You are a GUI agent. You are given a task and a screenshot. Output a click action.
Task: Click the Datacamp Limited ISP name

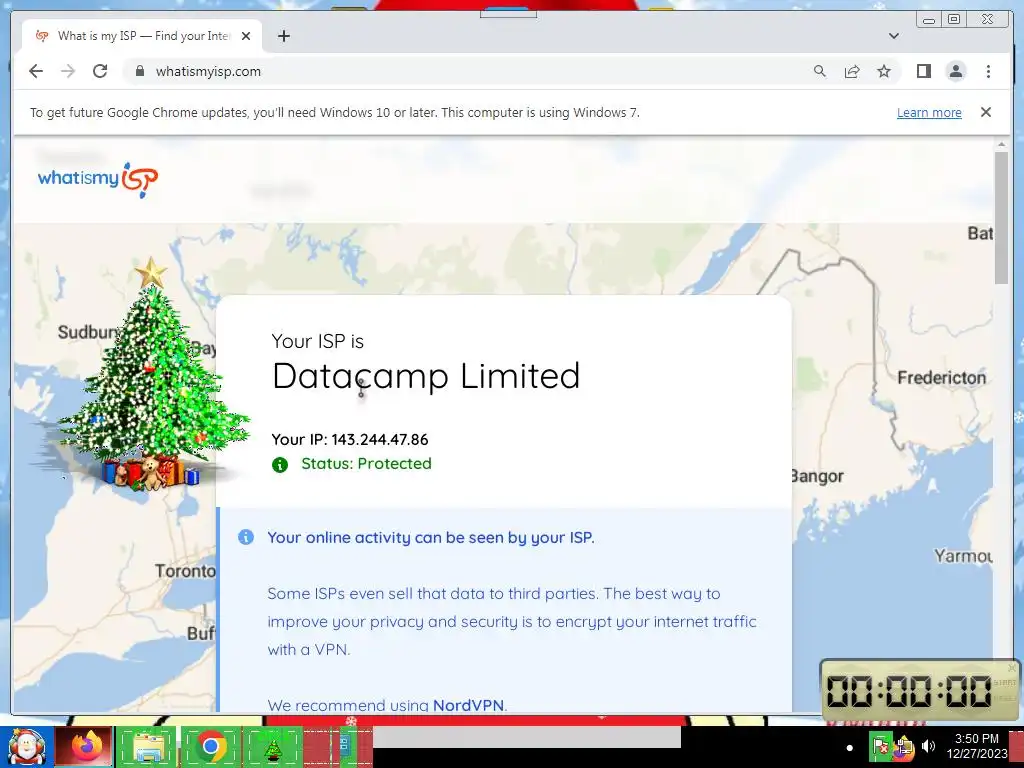(426, 376)
